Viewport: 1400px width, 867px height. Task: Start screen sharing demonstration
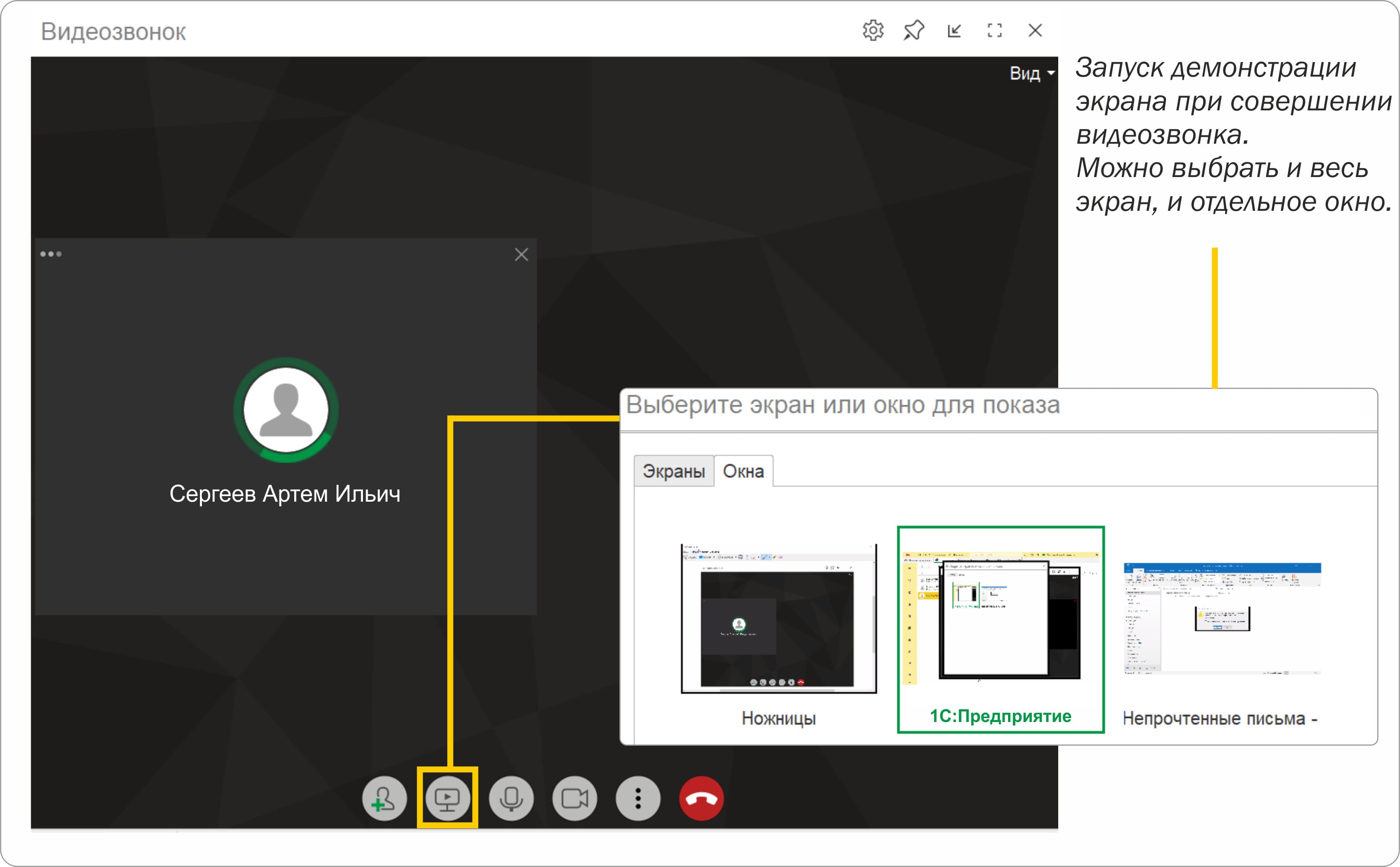[x=448, y=798]
